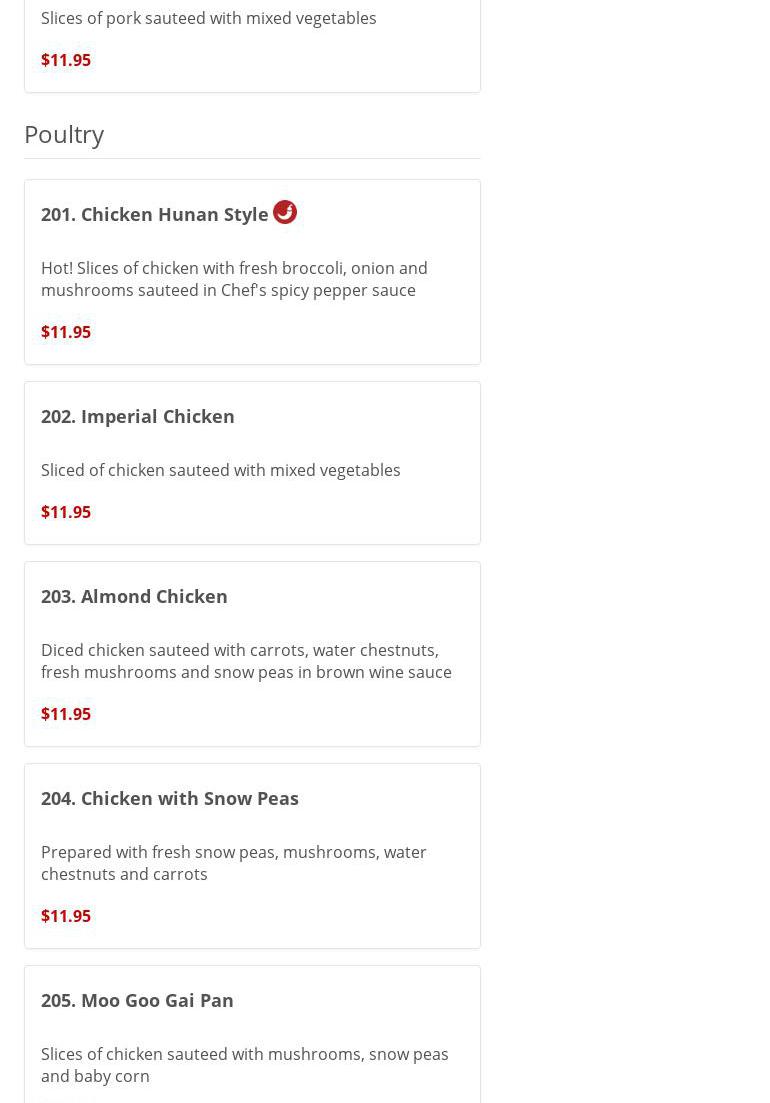Click the "Hot!" label in Hunan Style description
Image resolution: width=770 pixels, height=1103 pixels.
pyautogui.click(x=56, y=268)
